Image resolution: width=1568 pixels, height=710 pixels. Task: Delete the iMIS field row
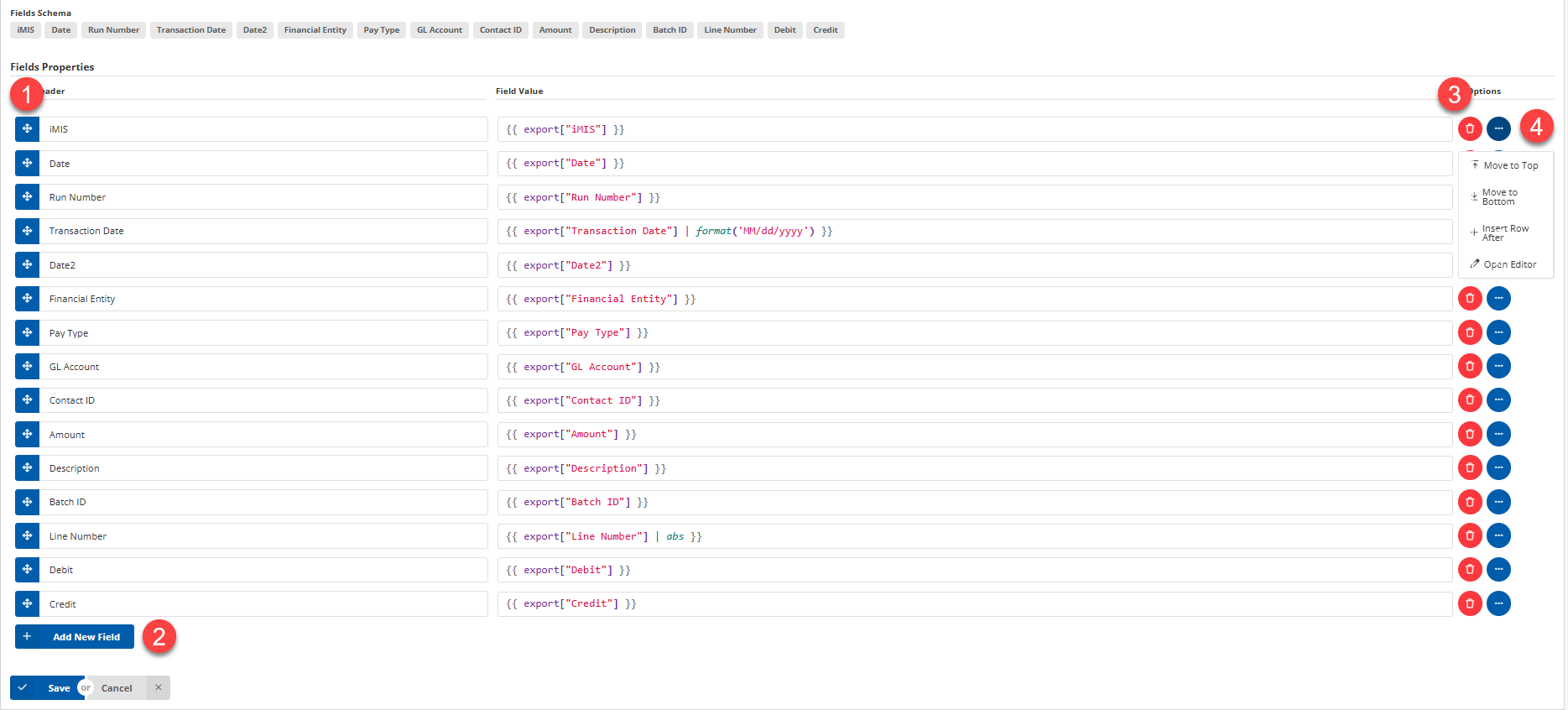1470,129
